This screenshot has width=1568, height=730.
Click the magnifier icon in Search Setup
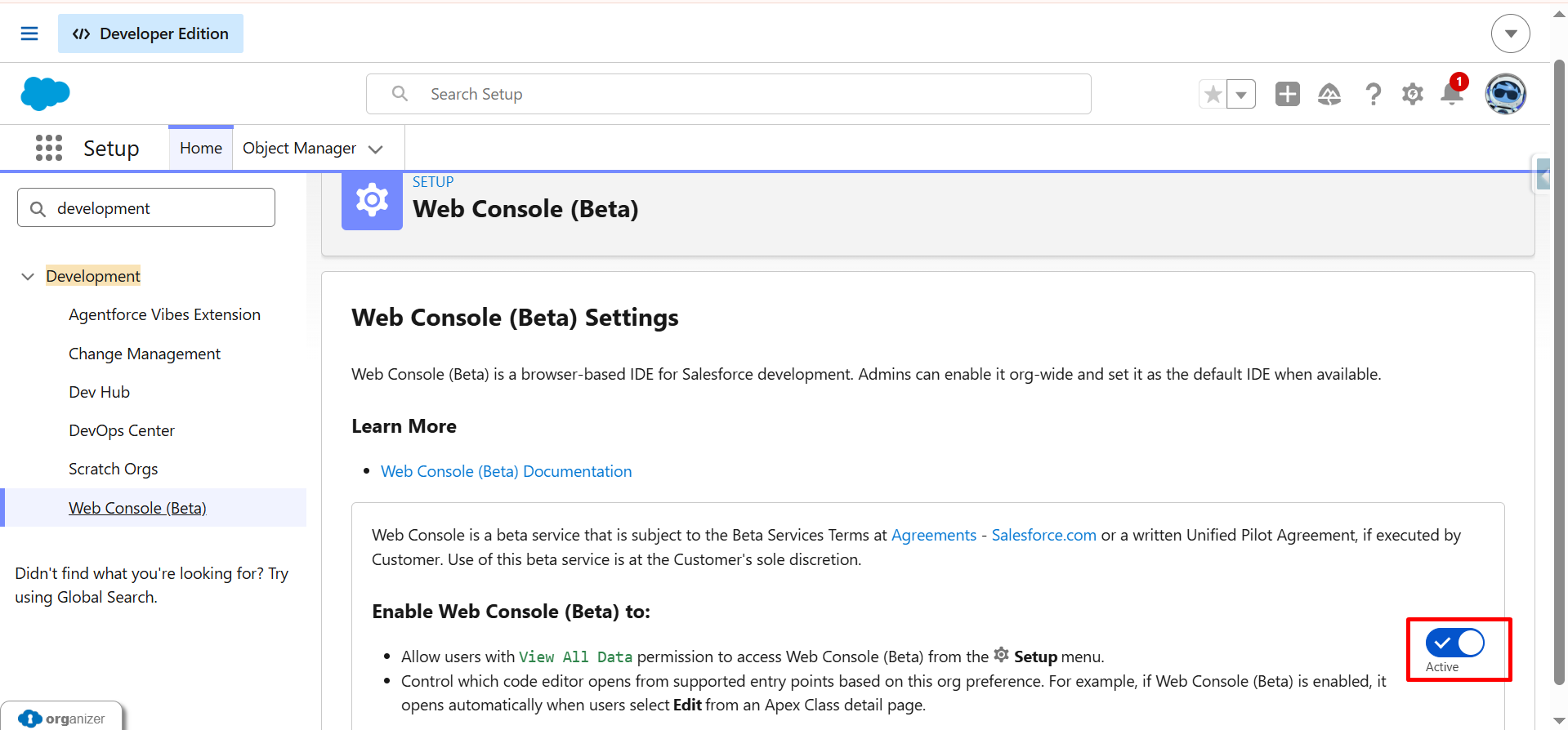[400, 94]
